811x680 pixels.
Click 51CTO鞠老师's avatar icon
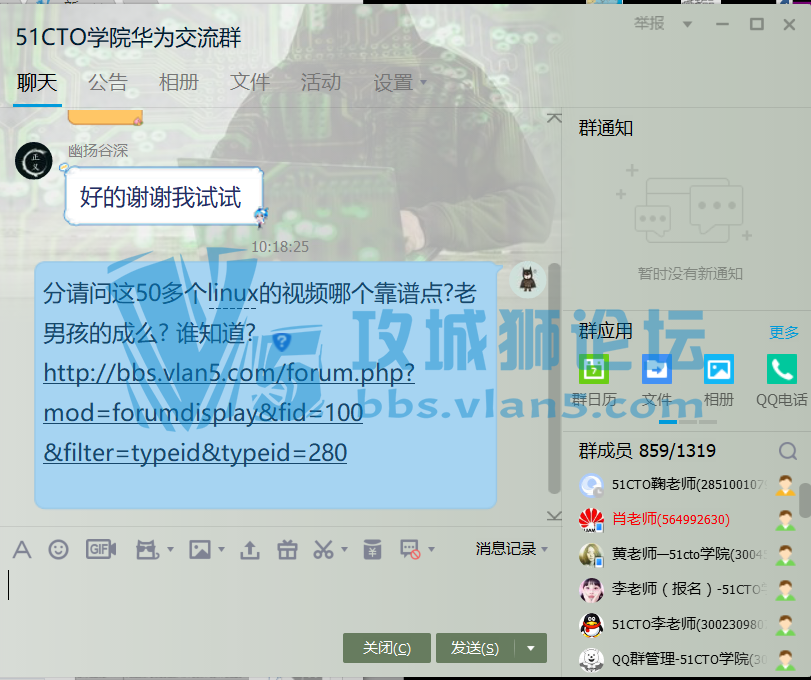[591, 485]
